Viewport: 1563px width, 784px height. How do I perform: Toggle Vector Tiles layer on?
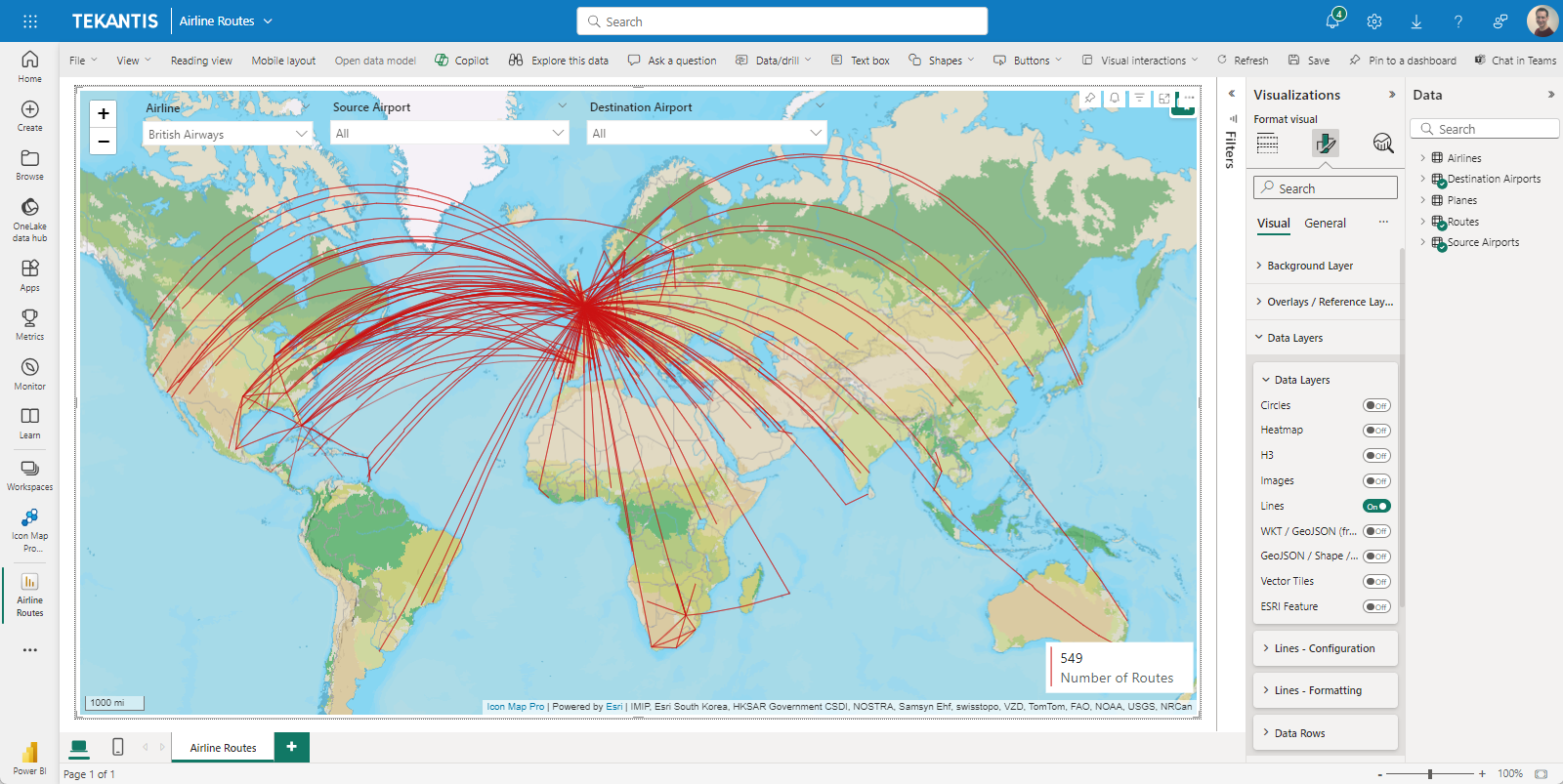point(1376,582)
